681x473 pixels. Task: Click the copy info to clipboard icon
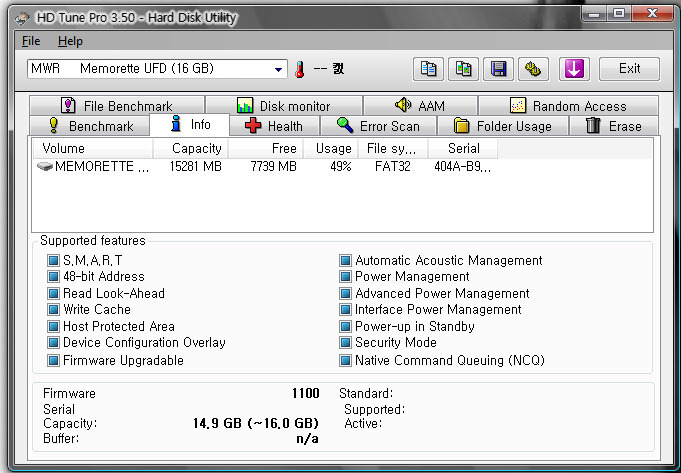pyautogui.click(x=428, y=69)
